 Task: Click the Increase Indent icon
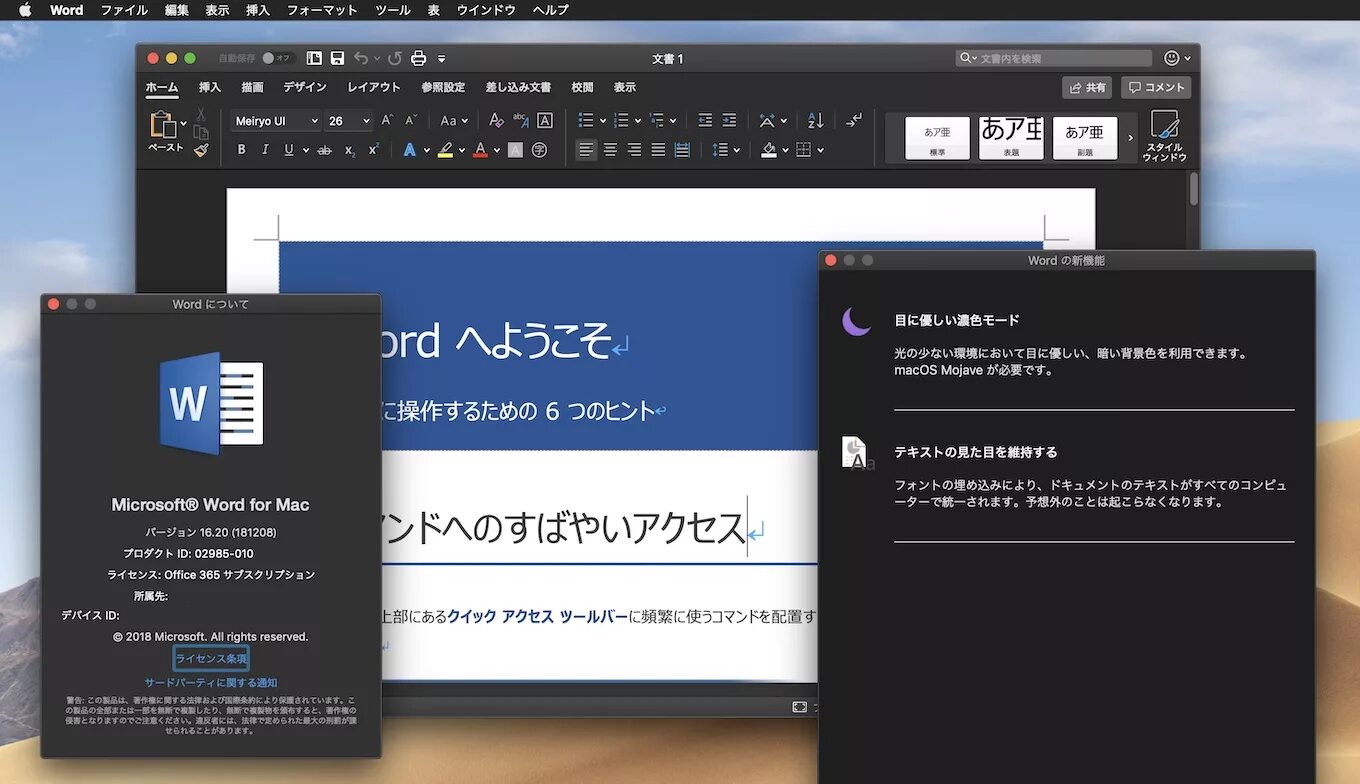click(729, 121)
